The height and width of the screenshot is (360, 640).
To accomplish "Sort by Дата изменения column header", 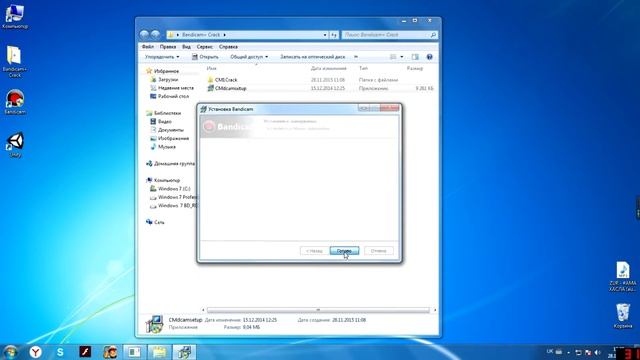I will 329,69.
